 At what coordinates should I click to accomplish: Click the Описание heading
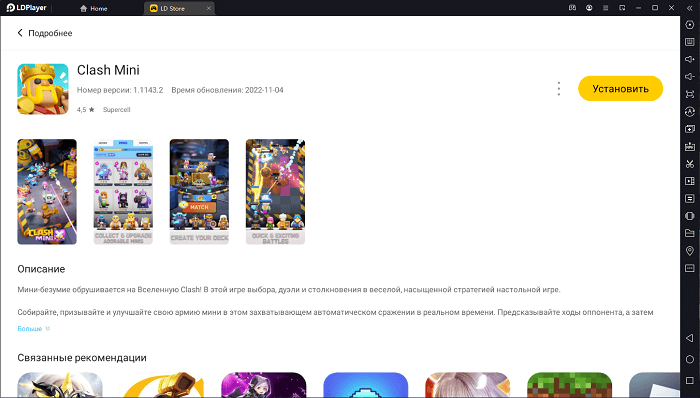(41, 269)
